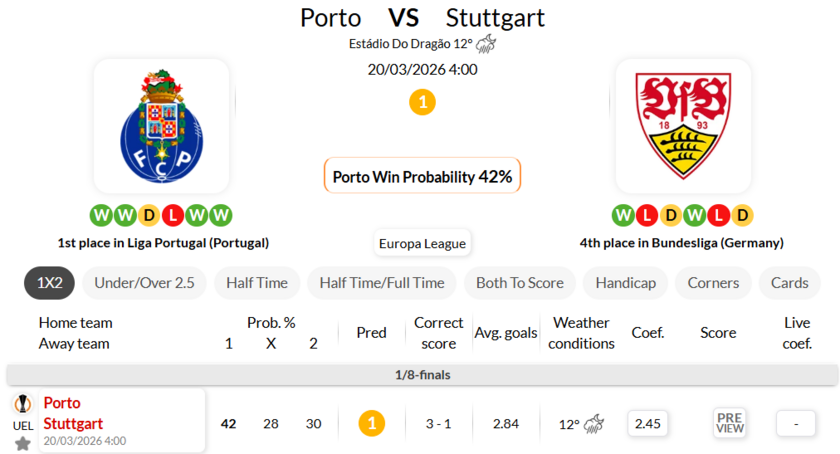Click the Stuttgart club crest logo
Screen dimensions: 840x454
point(683,125)
